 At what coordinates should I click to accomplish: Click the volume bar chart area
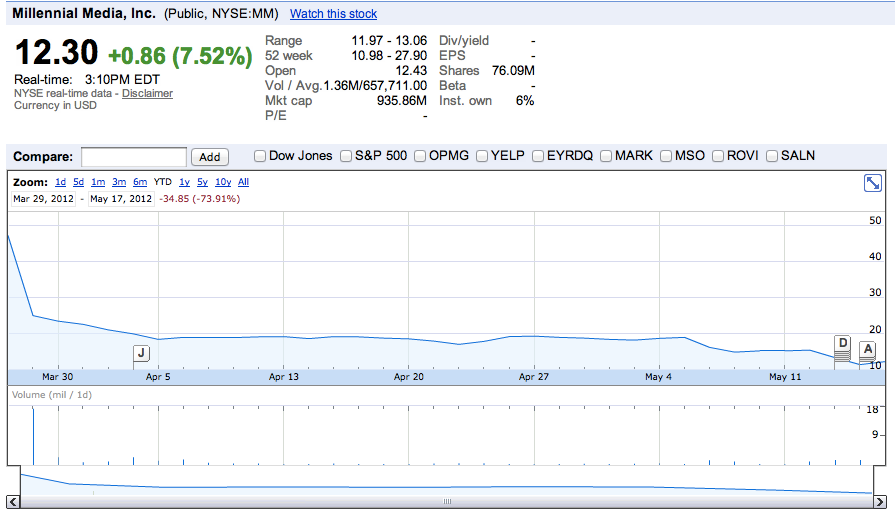440,435
